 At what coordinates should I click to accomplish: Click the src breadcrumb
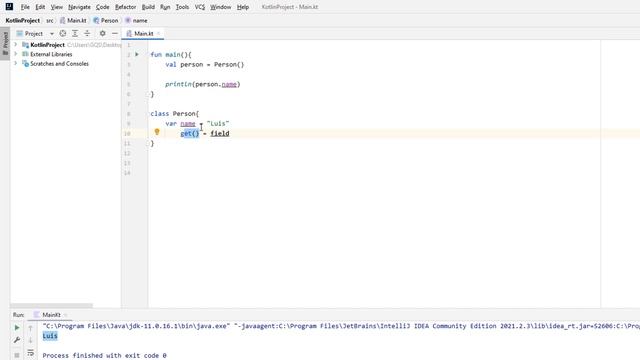[49, 20]
